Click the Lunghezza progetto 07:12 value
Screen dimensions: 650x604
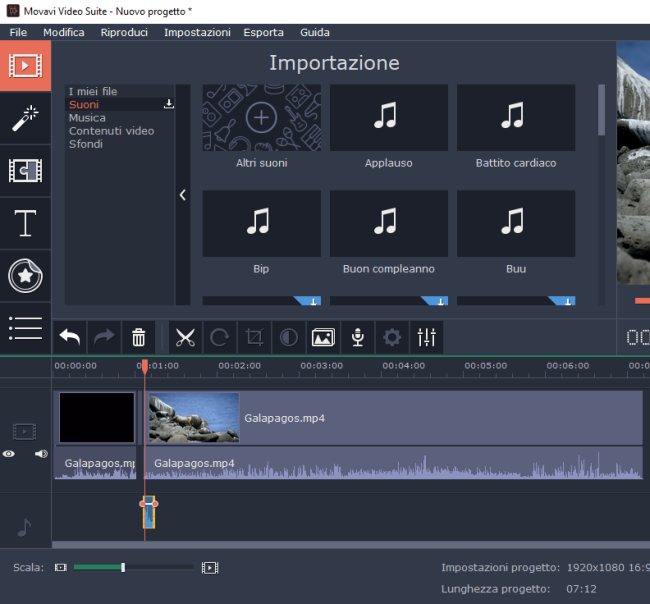pyautogui.click(x=581, y=589)
